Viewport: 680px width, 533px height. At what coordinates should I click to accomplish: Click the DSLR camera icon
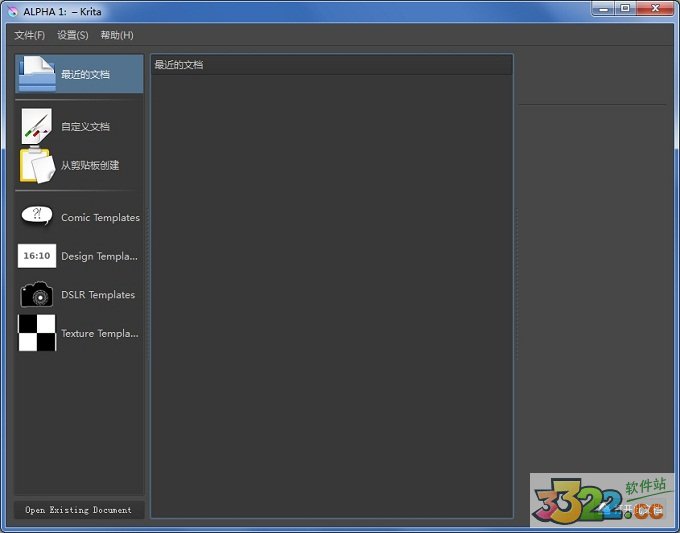pyautogui.click(x=37, y=294)
